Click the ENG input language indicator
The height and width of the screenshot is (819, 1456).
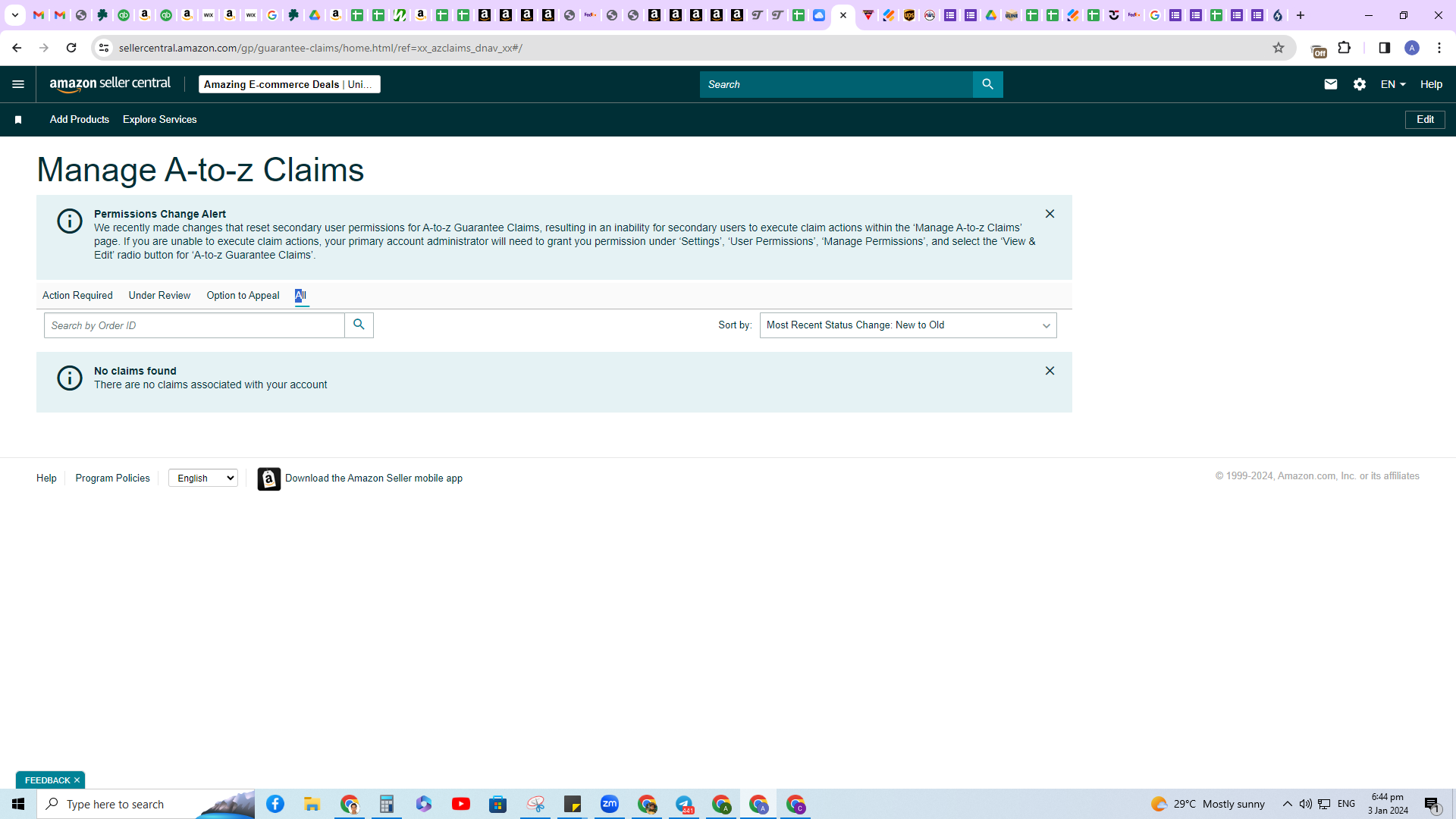point(1347,804)
